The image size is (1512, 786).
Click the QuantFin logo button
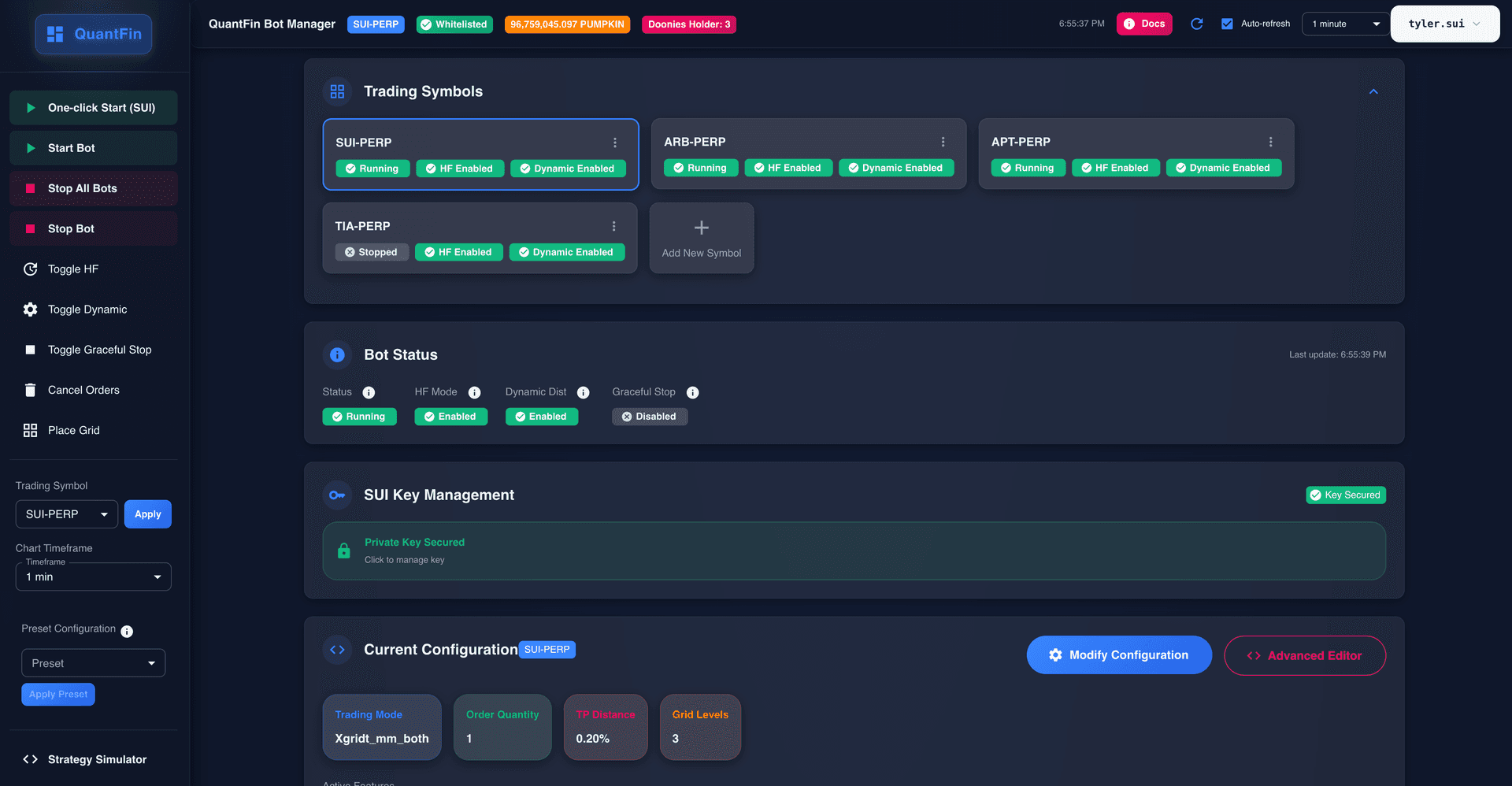coord(94,34)
